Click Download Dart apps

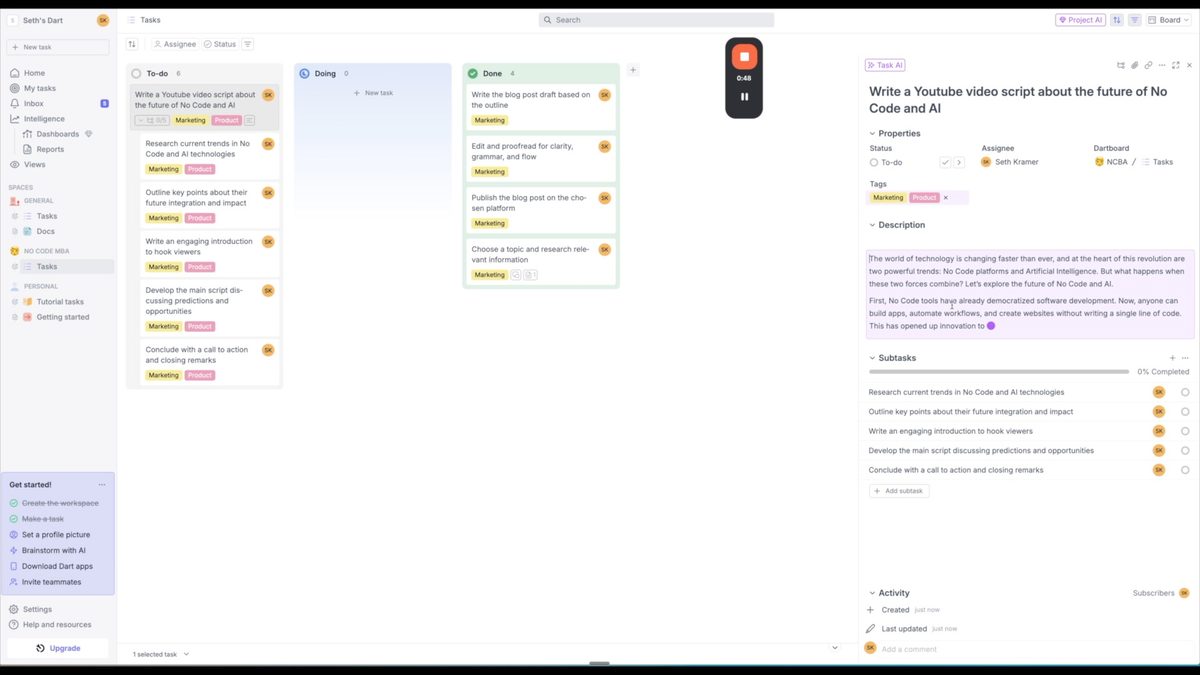point(57,566)
